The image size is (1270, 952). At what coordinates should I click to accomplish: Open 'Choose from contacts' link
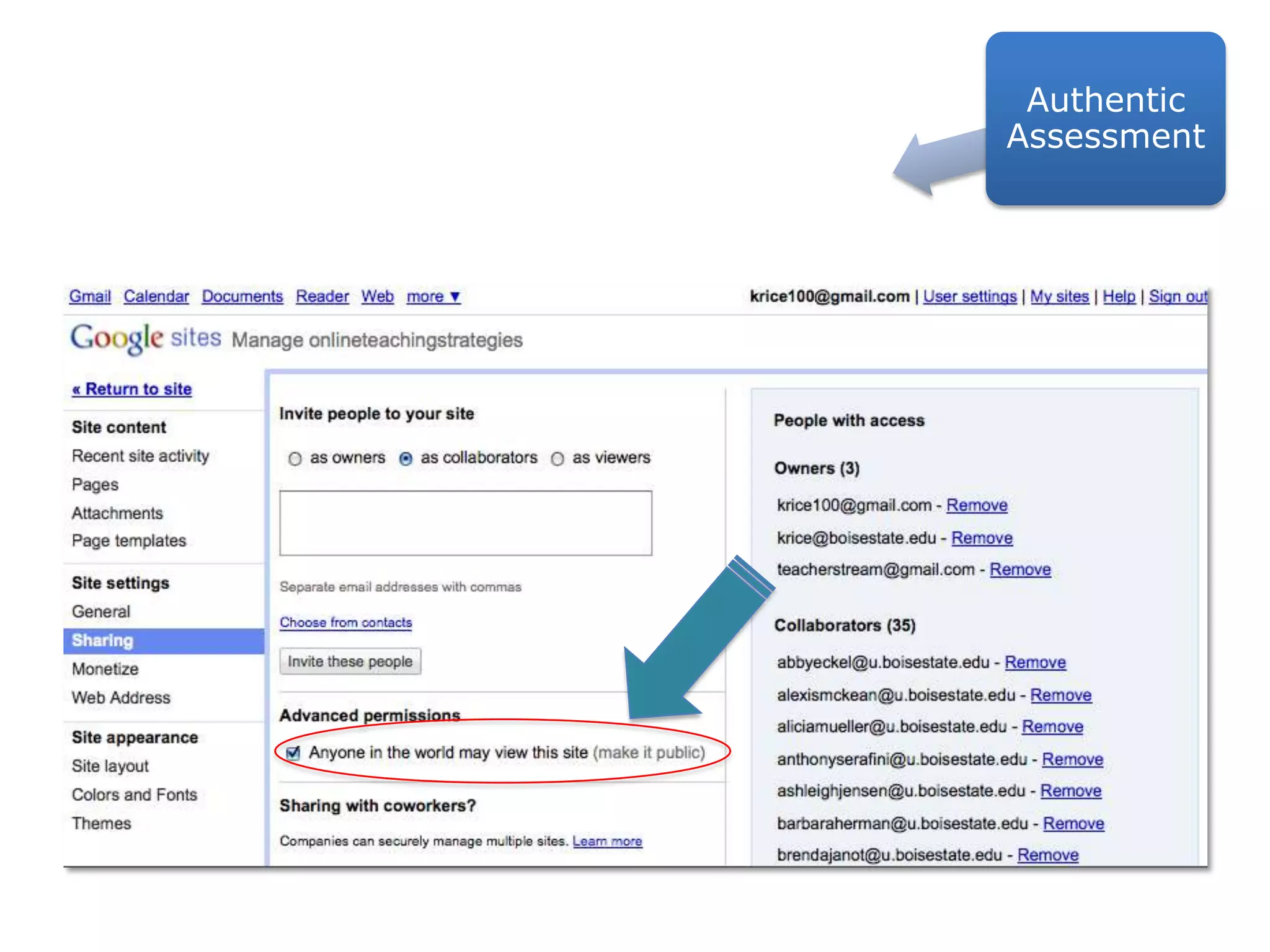point(345,622)
